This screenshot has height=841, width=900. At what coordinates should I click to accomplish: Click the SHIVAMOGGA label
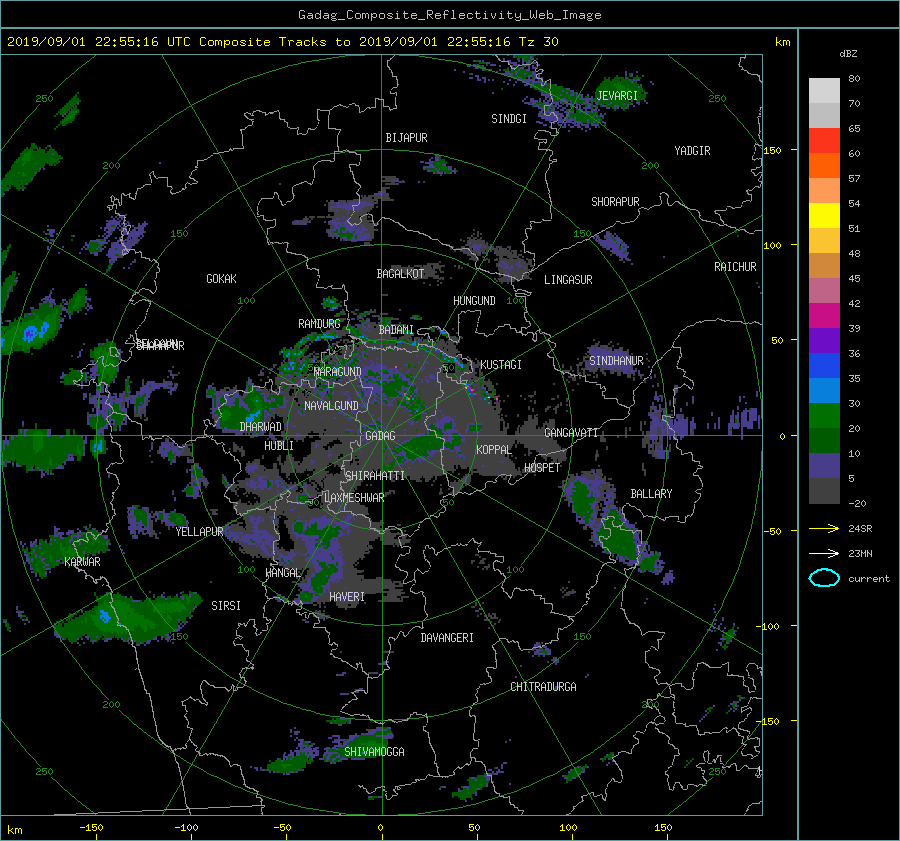tap(374, 752)
